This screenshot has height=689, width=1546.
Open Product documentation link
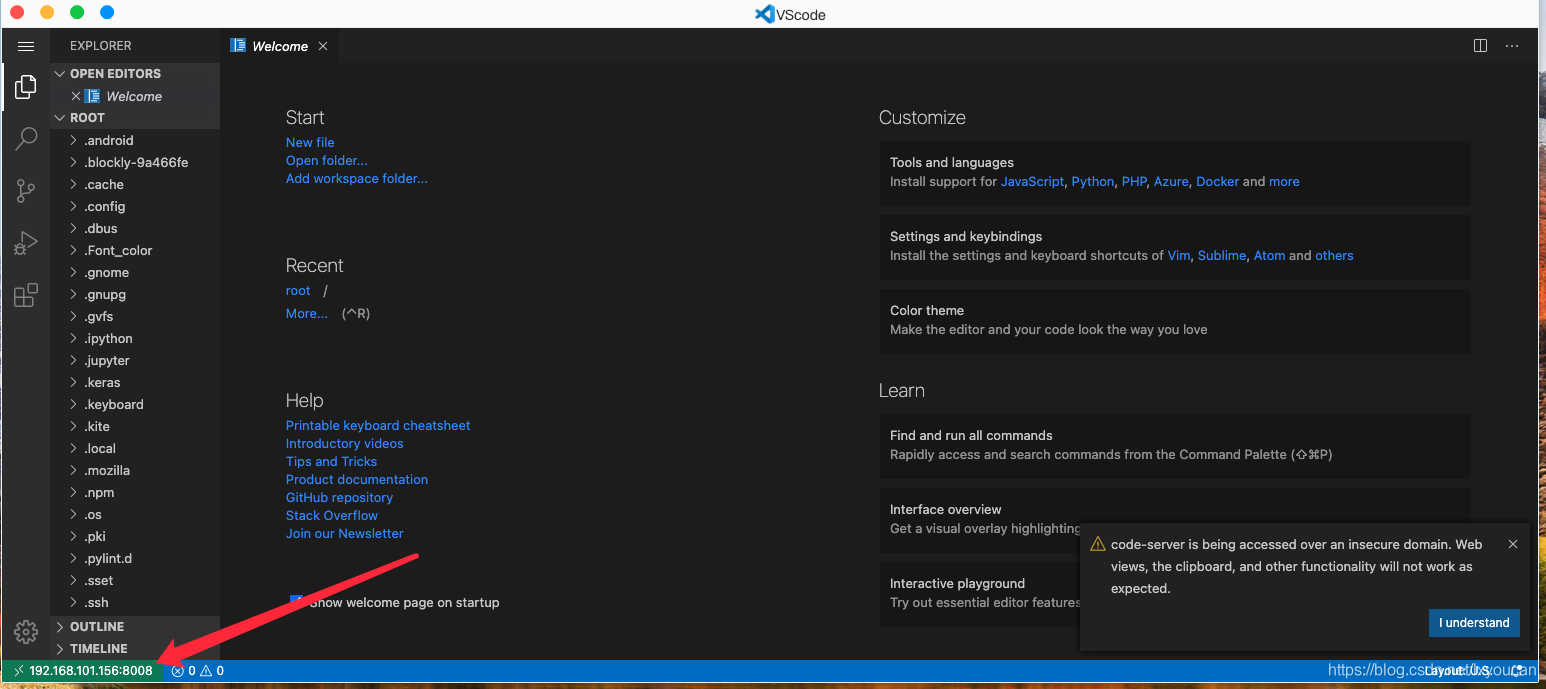(x=357, y=479)
